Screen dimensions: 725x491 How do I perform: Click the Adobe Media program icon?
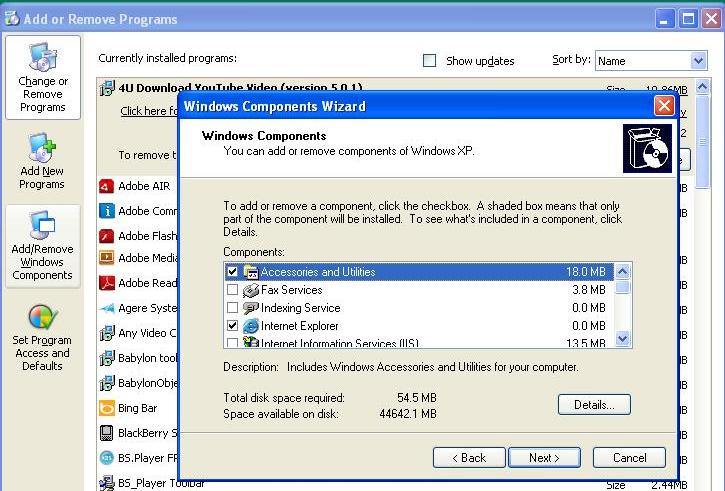tap(107, 258)
